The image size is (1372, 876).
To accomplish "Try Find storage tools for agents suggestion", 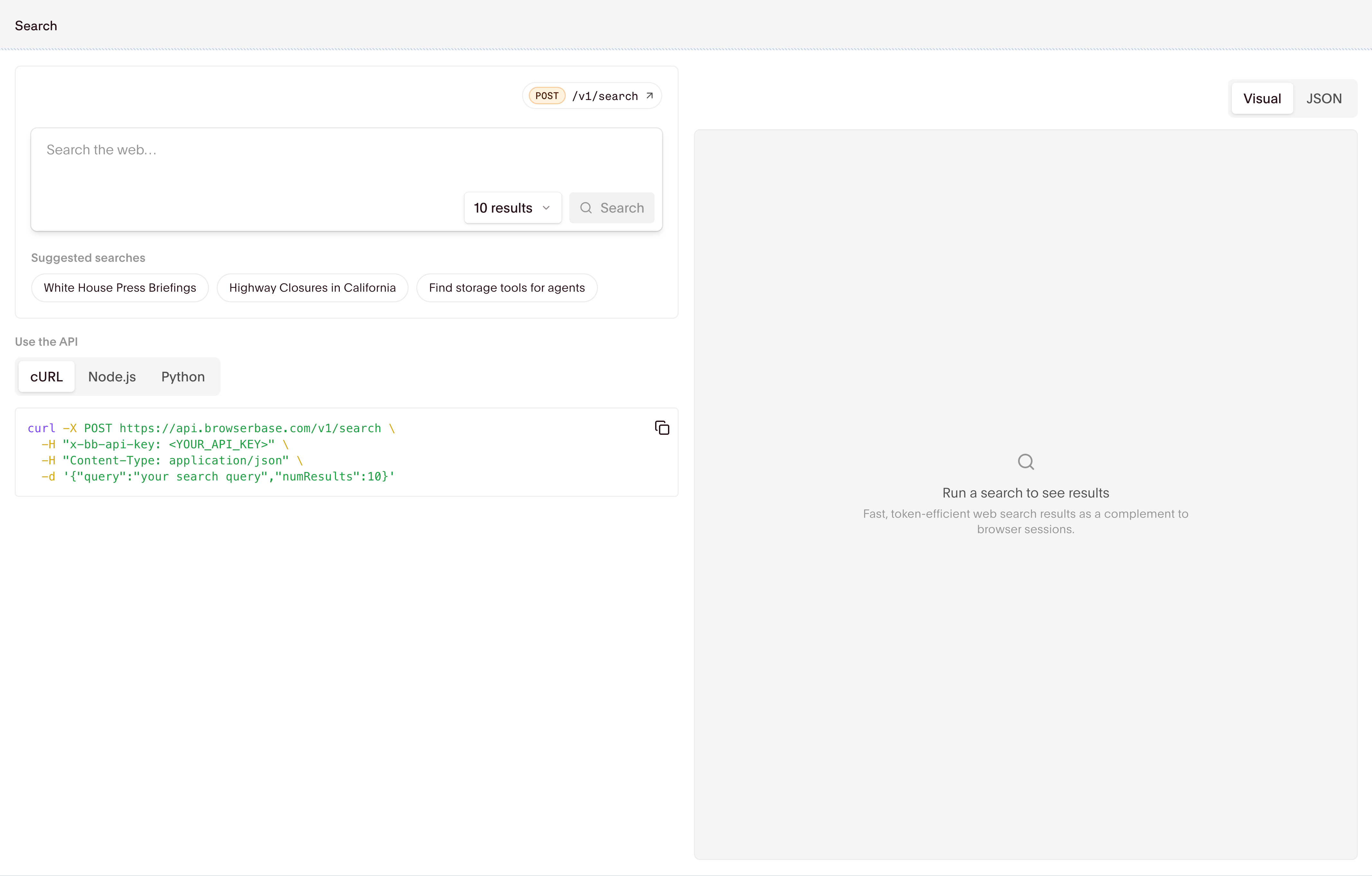I will click(x=507, y=288).
